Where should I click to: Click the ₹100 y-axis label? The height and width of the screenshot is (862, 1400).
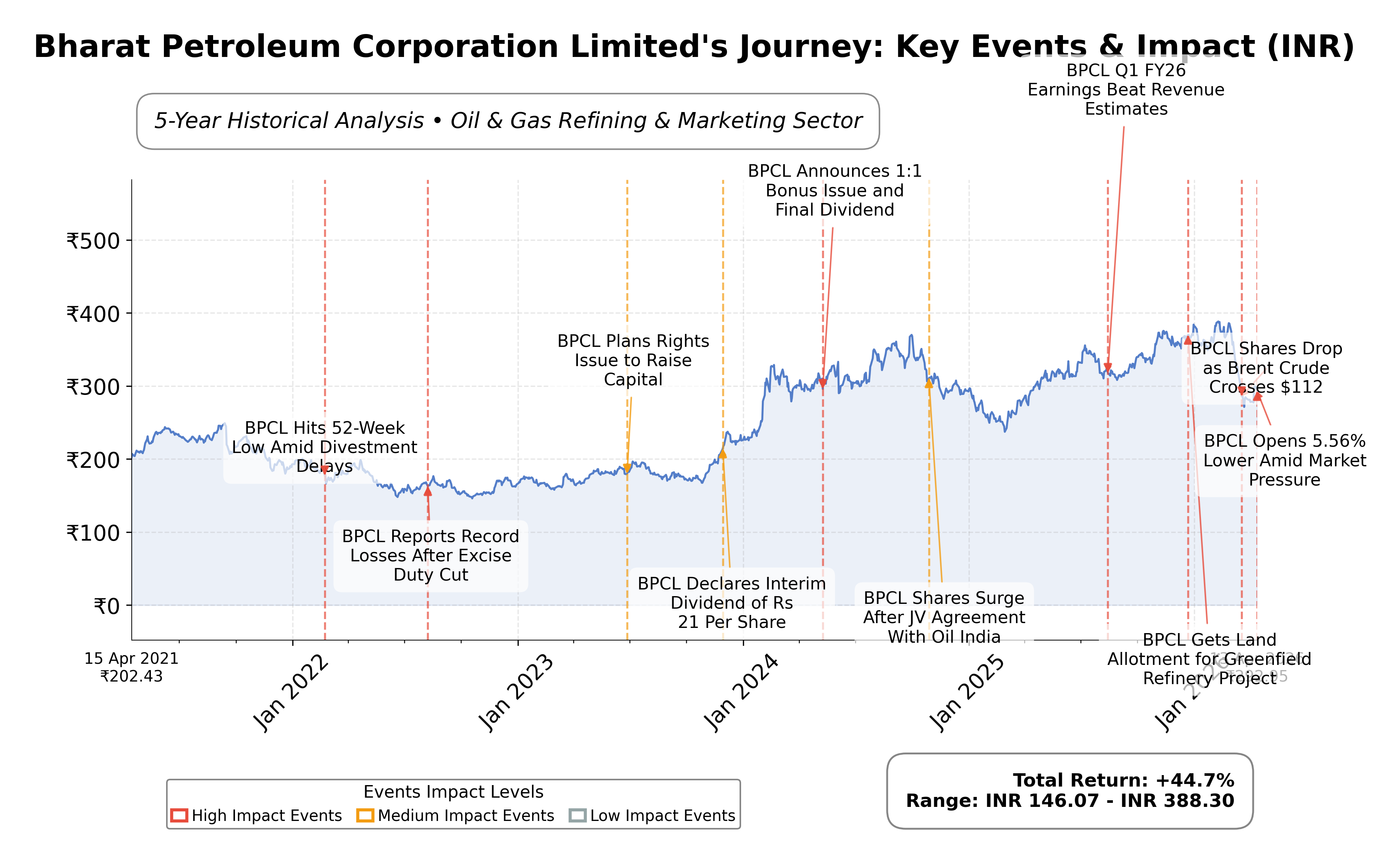click(x=94, y=533)
